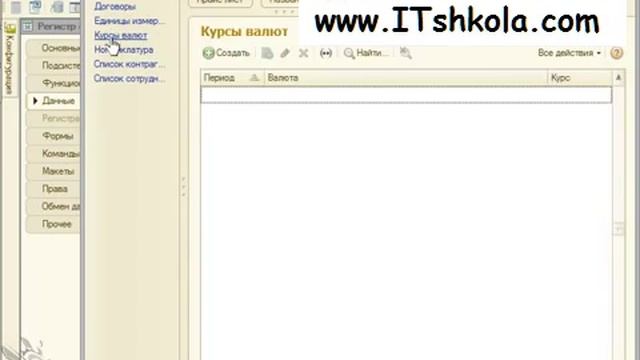Click the copy record toolbar icon
This screenshot has height=360, width=640.
click(x=267, y=53)
